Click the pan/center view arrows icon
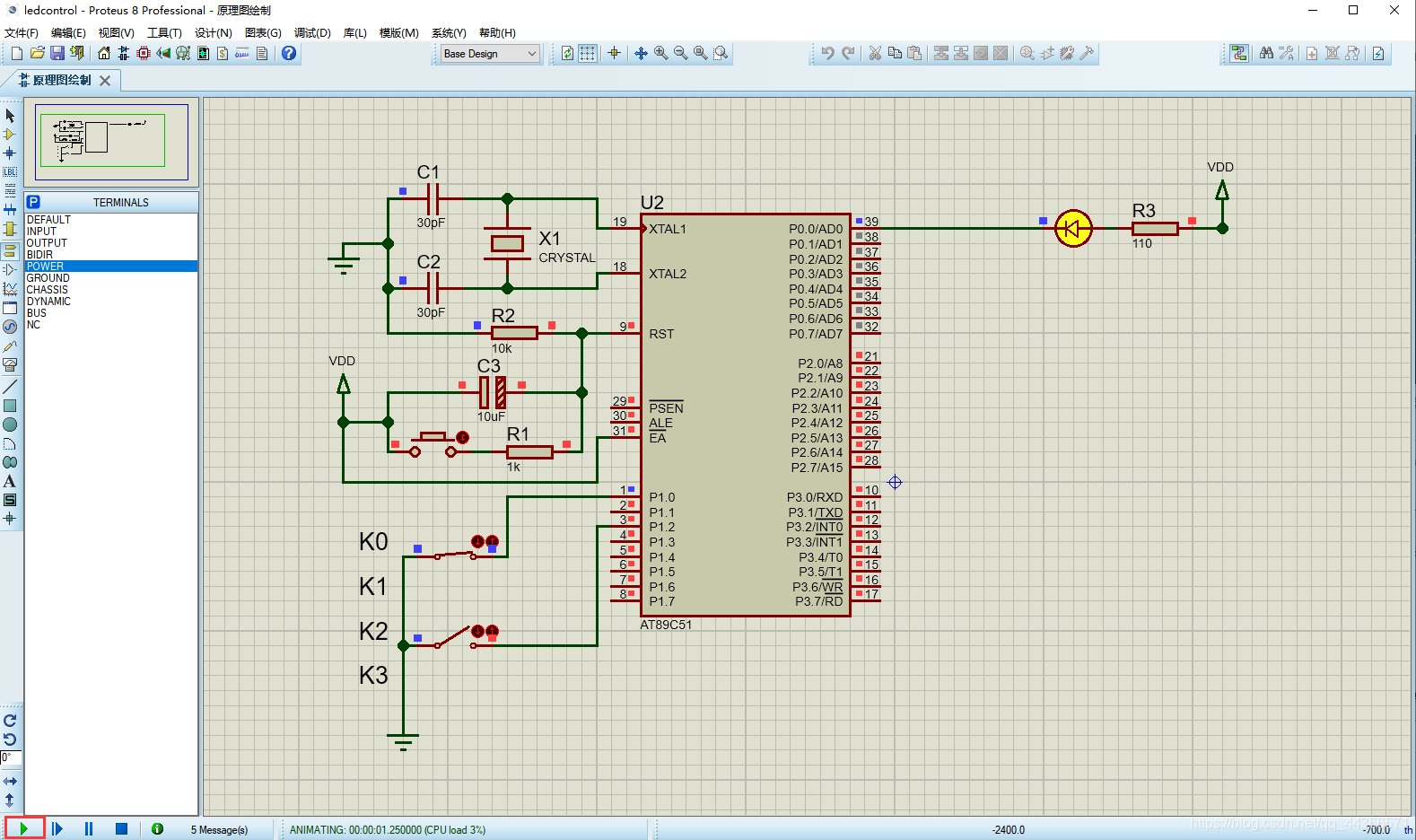1416x840 pixels. [x=641, y=54]
